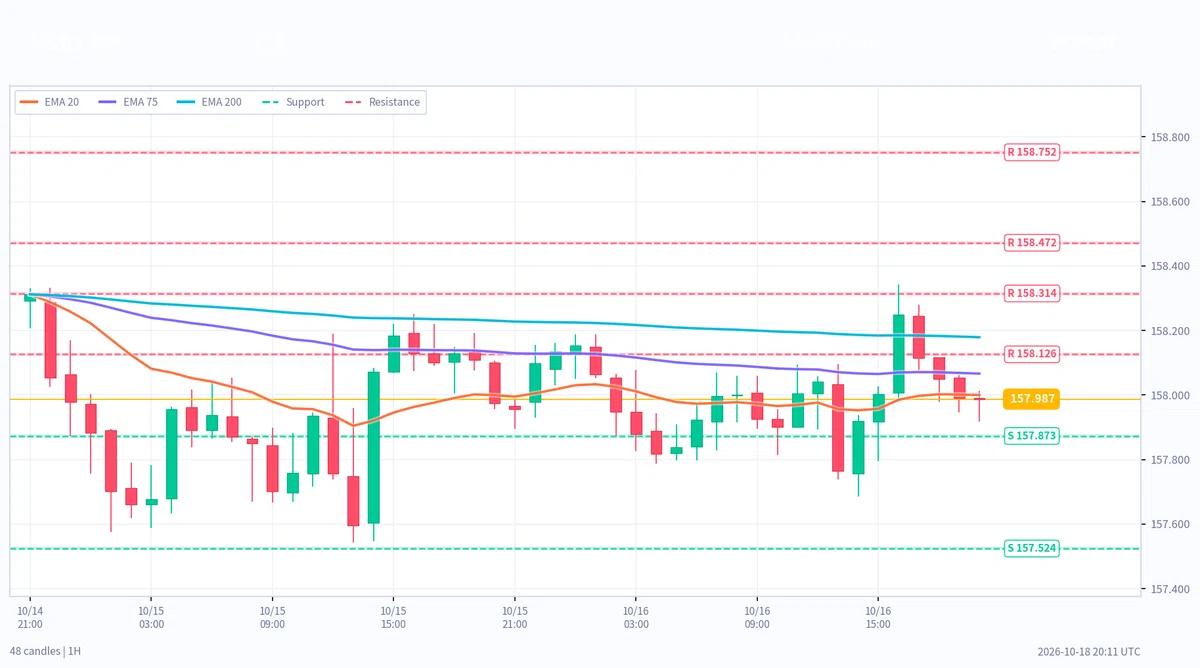Click the 158.200 price axis label
The width and height of the screenshot is (1200, 668).
(1172, 331)
